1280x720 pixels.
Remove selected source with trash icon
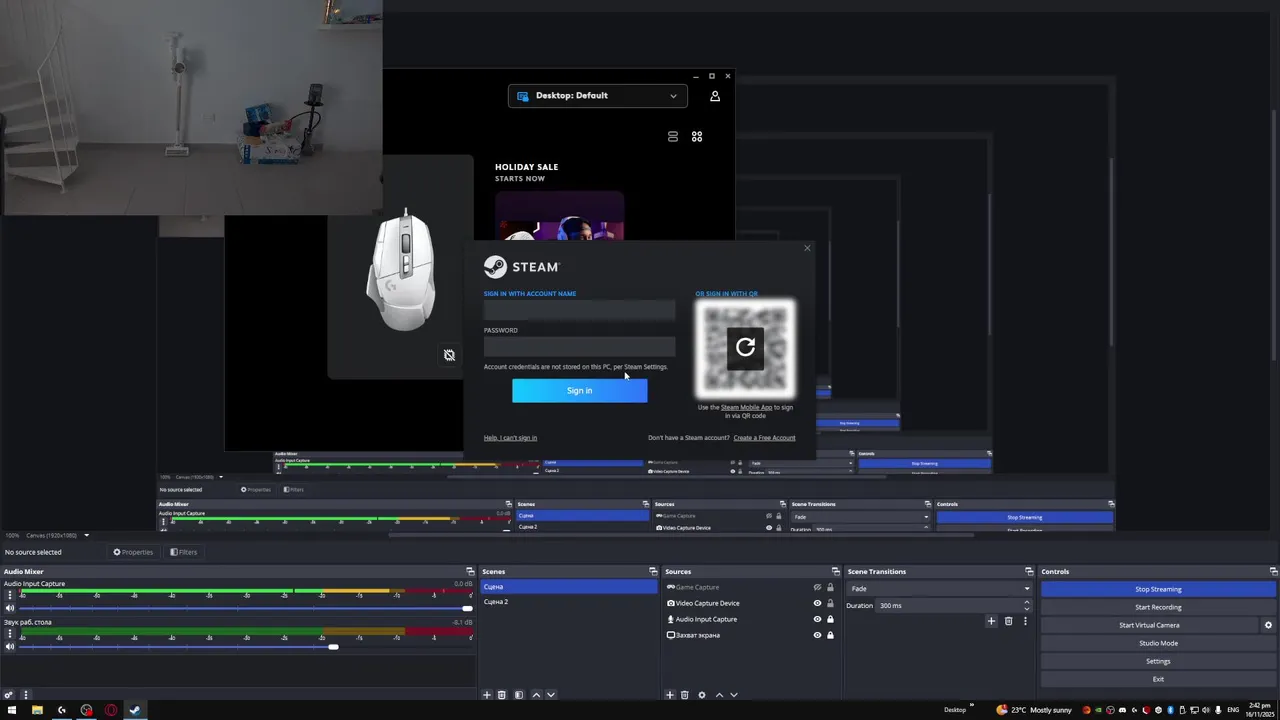click(685, 695)
